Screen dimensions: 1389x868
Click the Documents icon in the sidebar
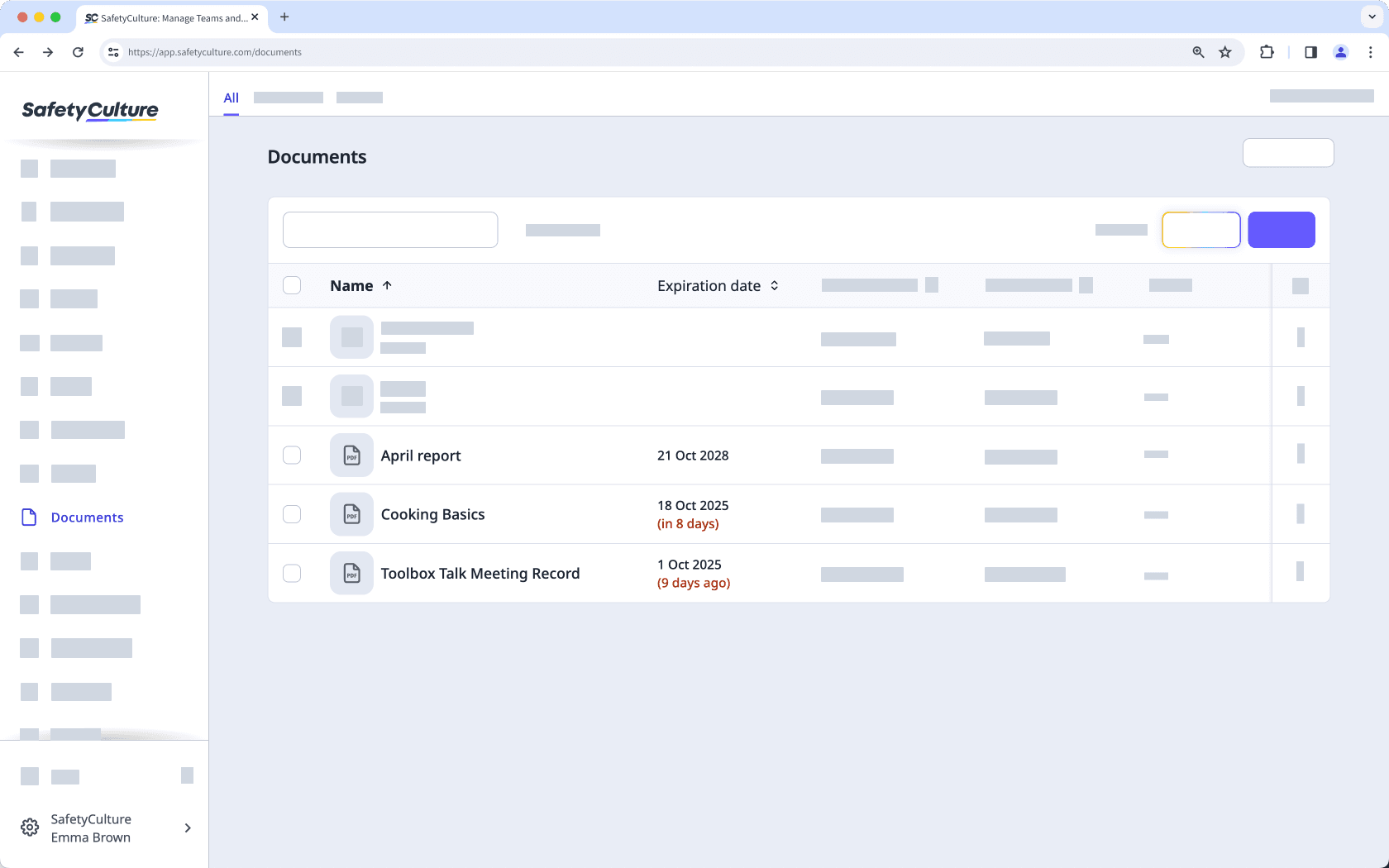(29, 517)
